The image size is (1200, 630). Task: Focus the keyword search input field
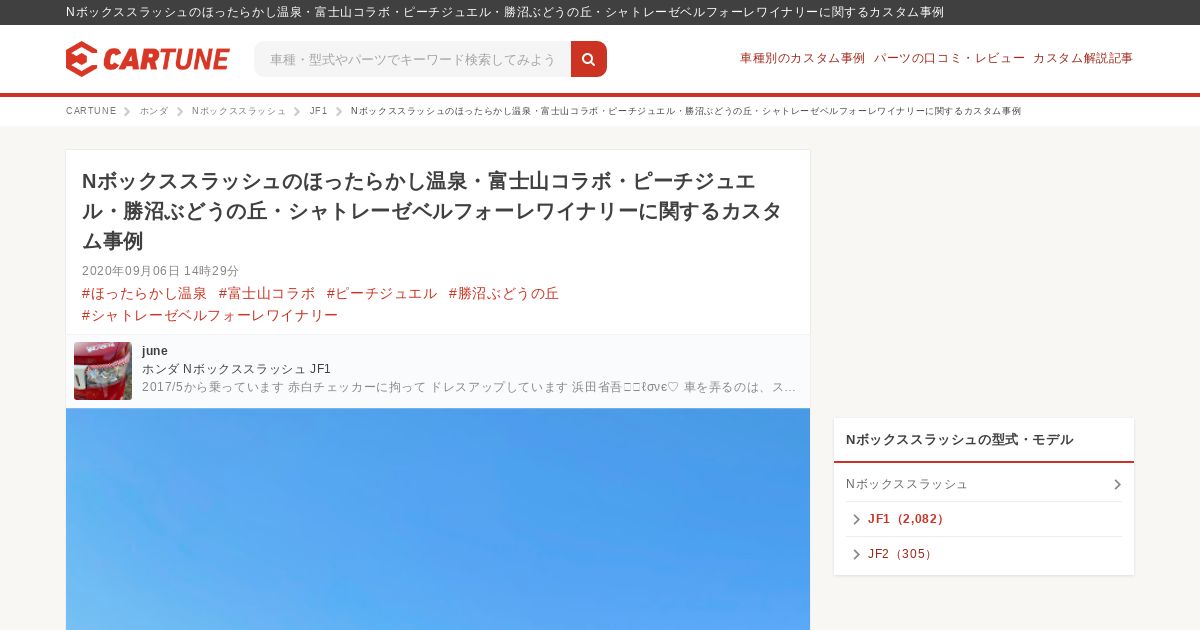click(x=412, y=59)
